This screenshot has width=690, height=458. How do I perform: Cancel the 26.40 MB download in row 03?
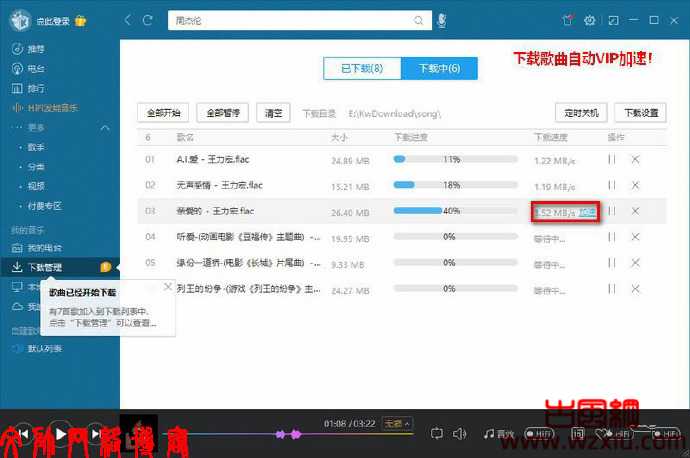tap(635, 211)
